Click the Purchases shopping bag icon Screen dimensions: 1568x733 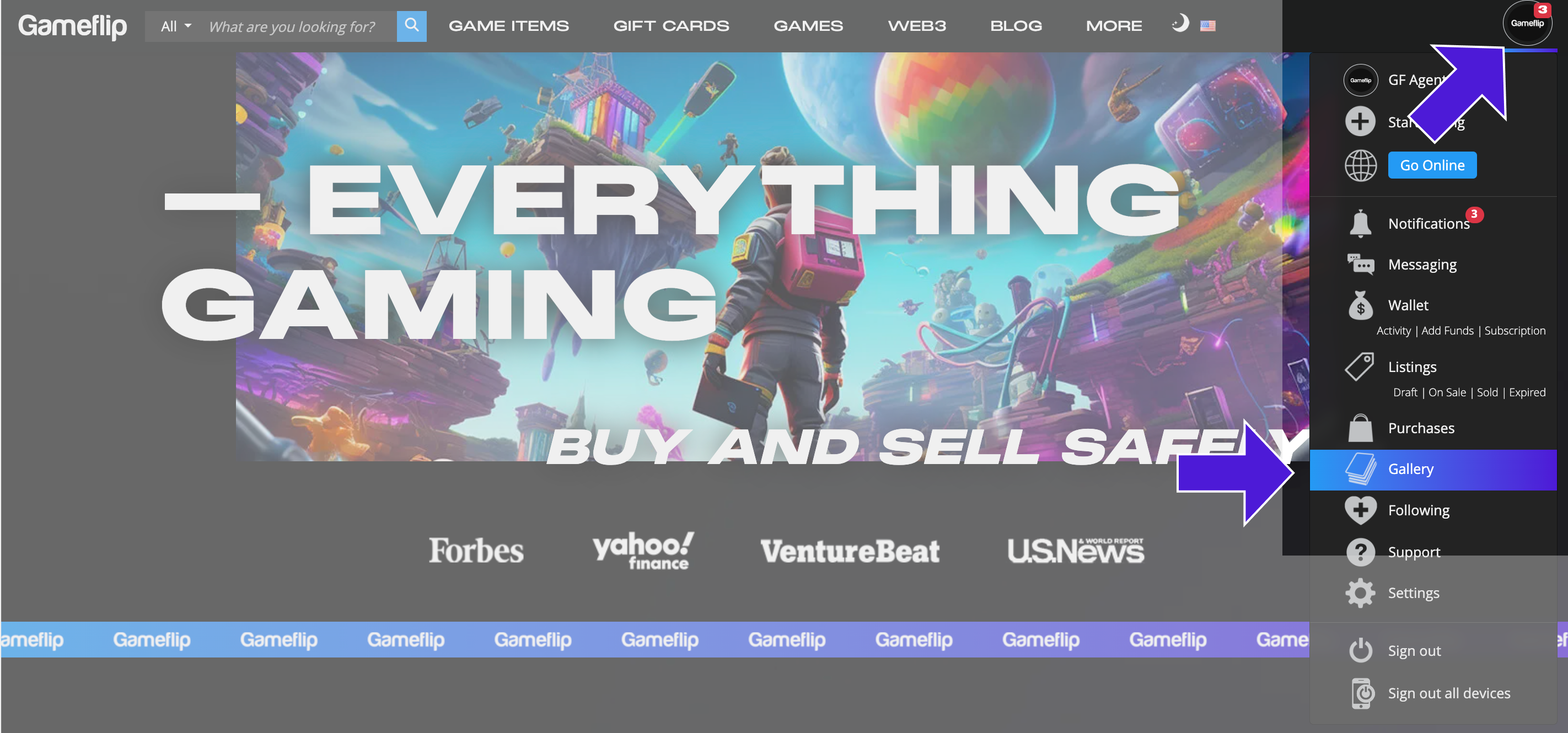pyautogui.click(x=1360, y=428)
